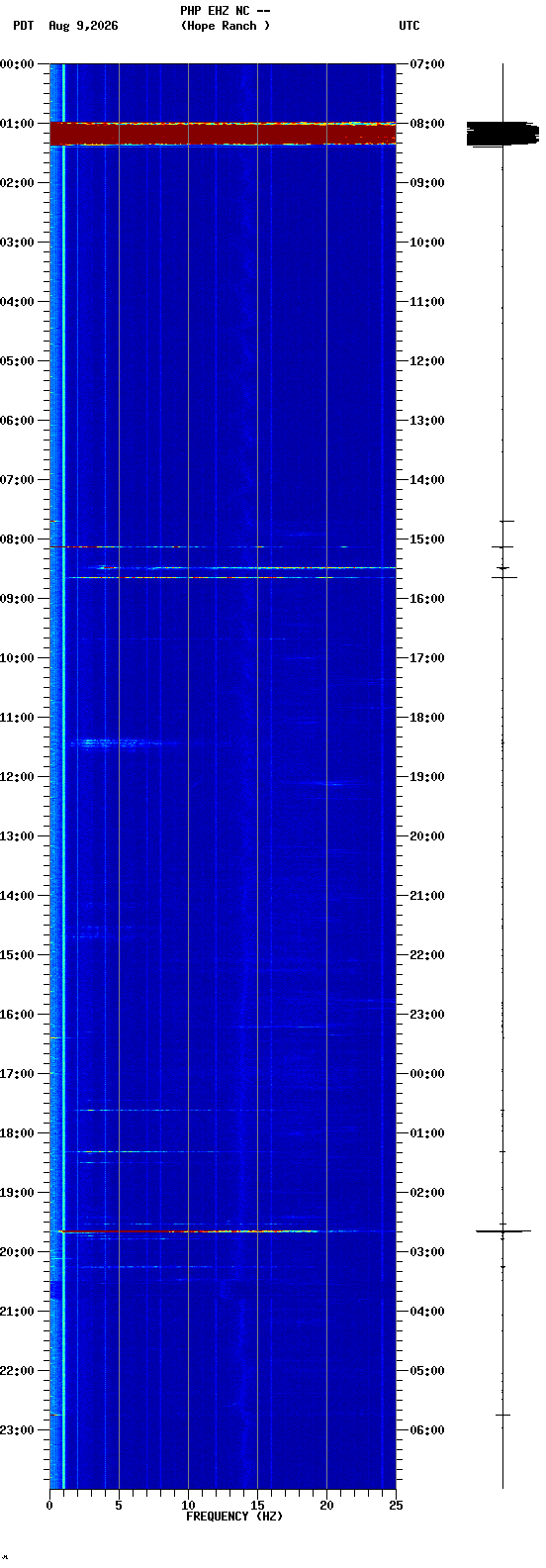Click the 08:00 PDT time label
Image resolution: width=546 pixels, height=1568 pixels.
pyautogui.click(x=18, y=539)
